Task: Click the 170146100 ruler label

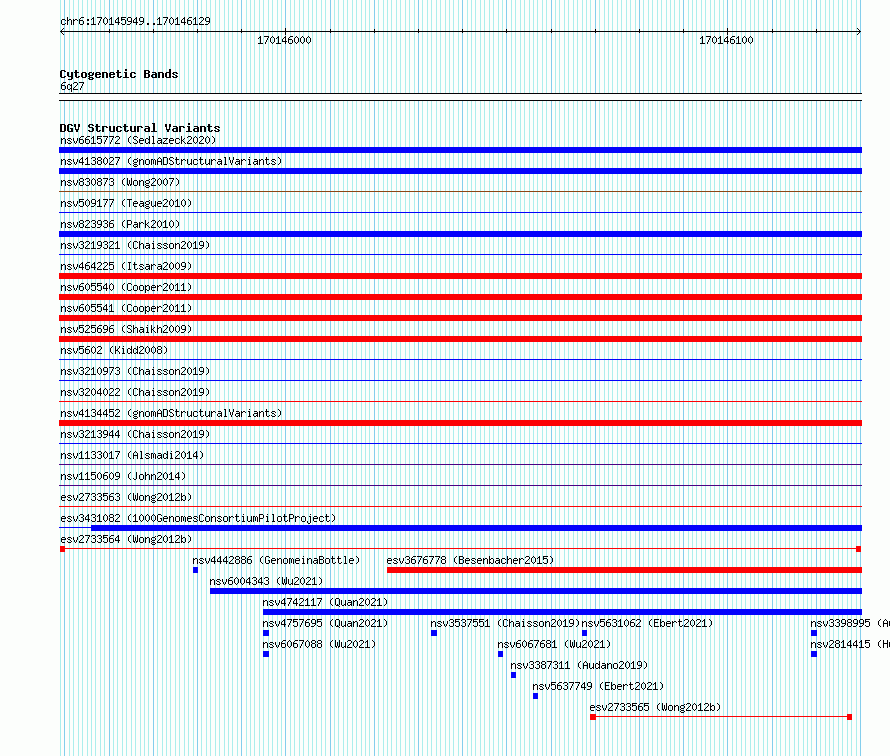Action: click(726, 40)
